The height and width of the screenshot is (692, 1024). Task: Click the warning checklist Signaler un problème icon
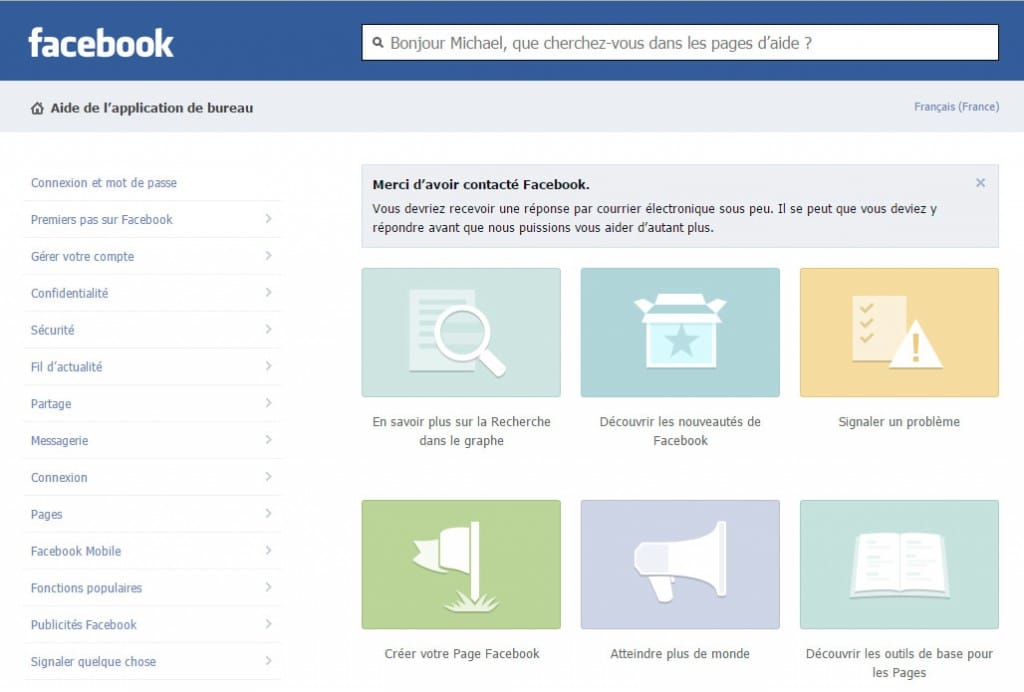click(899, 332)
